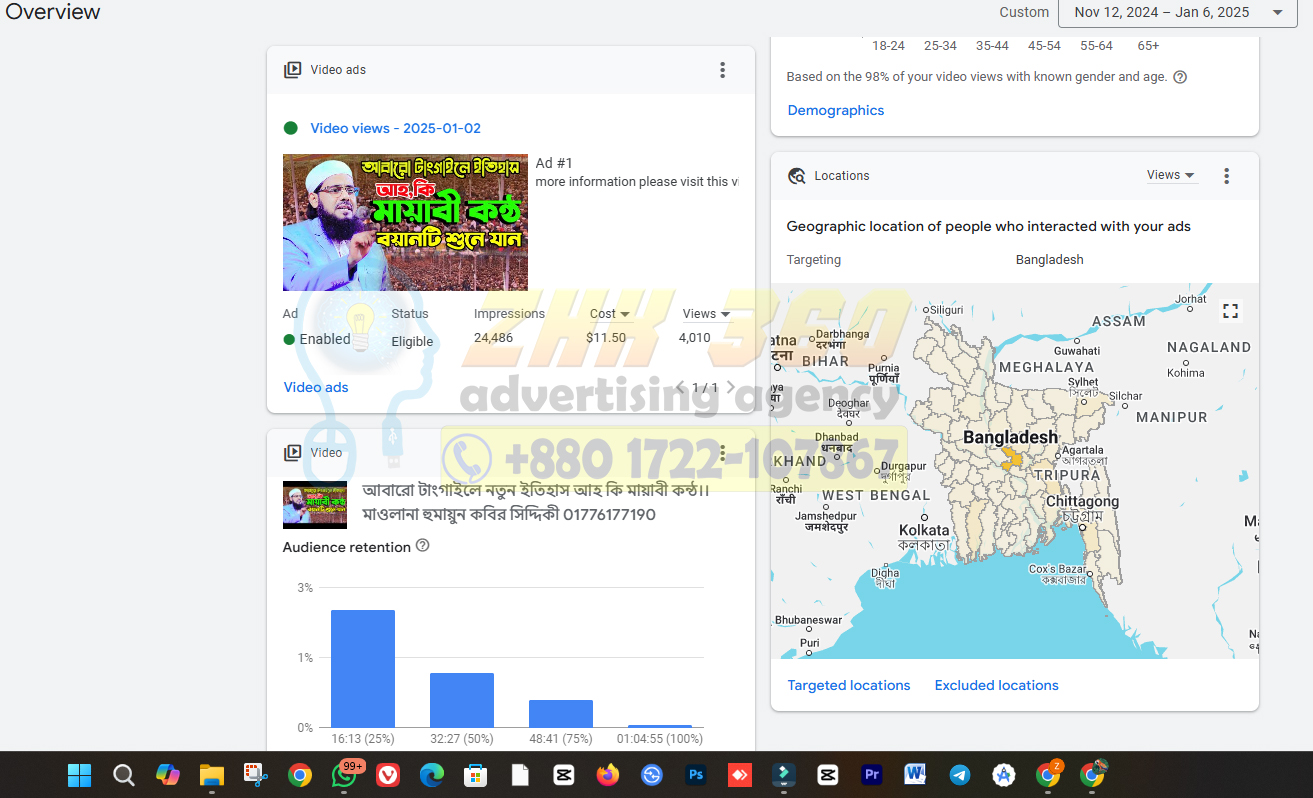Open the Views dropdown in Locations card
The image size is (1313, 798).
pyautogui.click(x=1171, y=175)
